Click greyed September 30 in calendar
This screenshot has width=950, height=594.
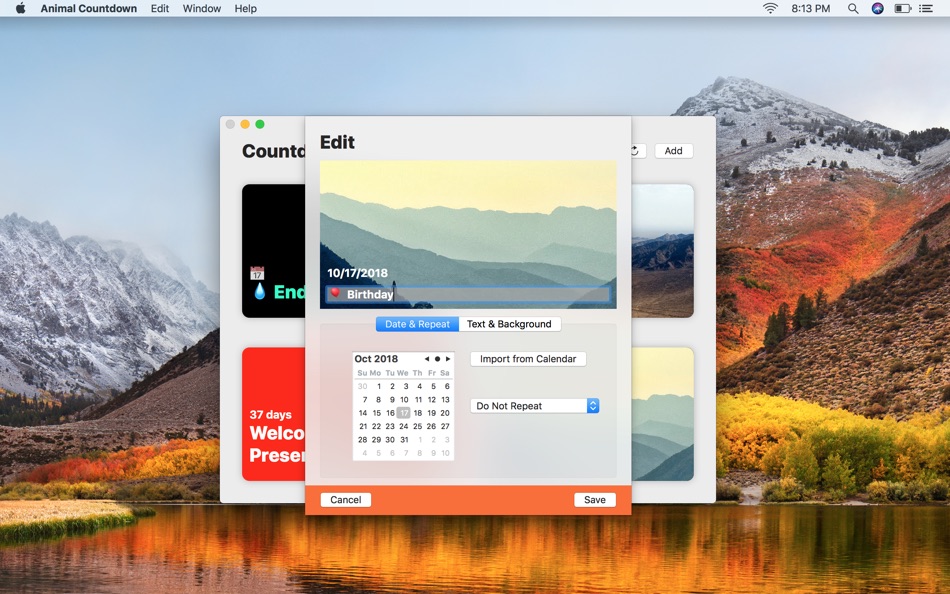tap(362, 386)
